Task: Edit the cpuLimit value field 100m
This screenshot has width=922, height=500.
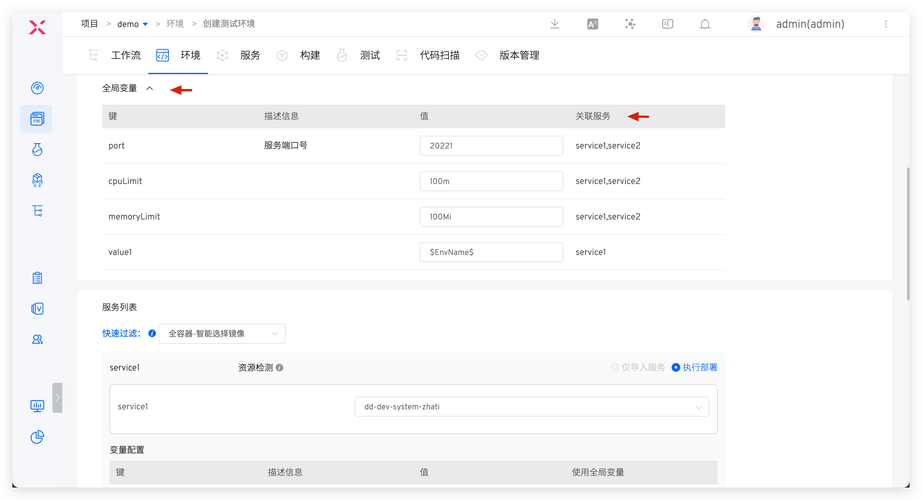Action: coord(491,181)
